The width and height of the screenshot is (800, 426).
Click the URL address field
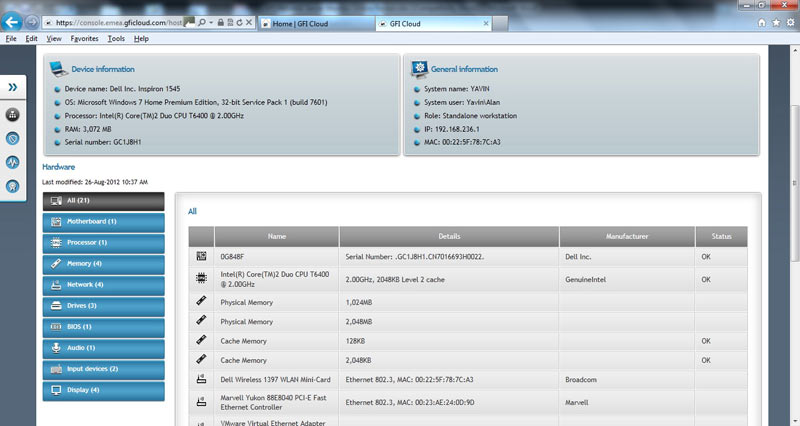point(118,22)
